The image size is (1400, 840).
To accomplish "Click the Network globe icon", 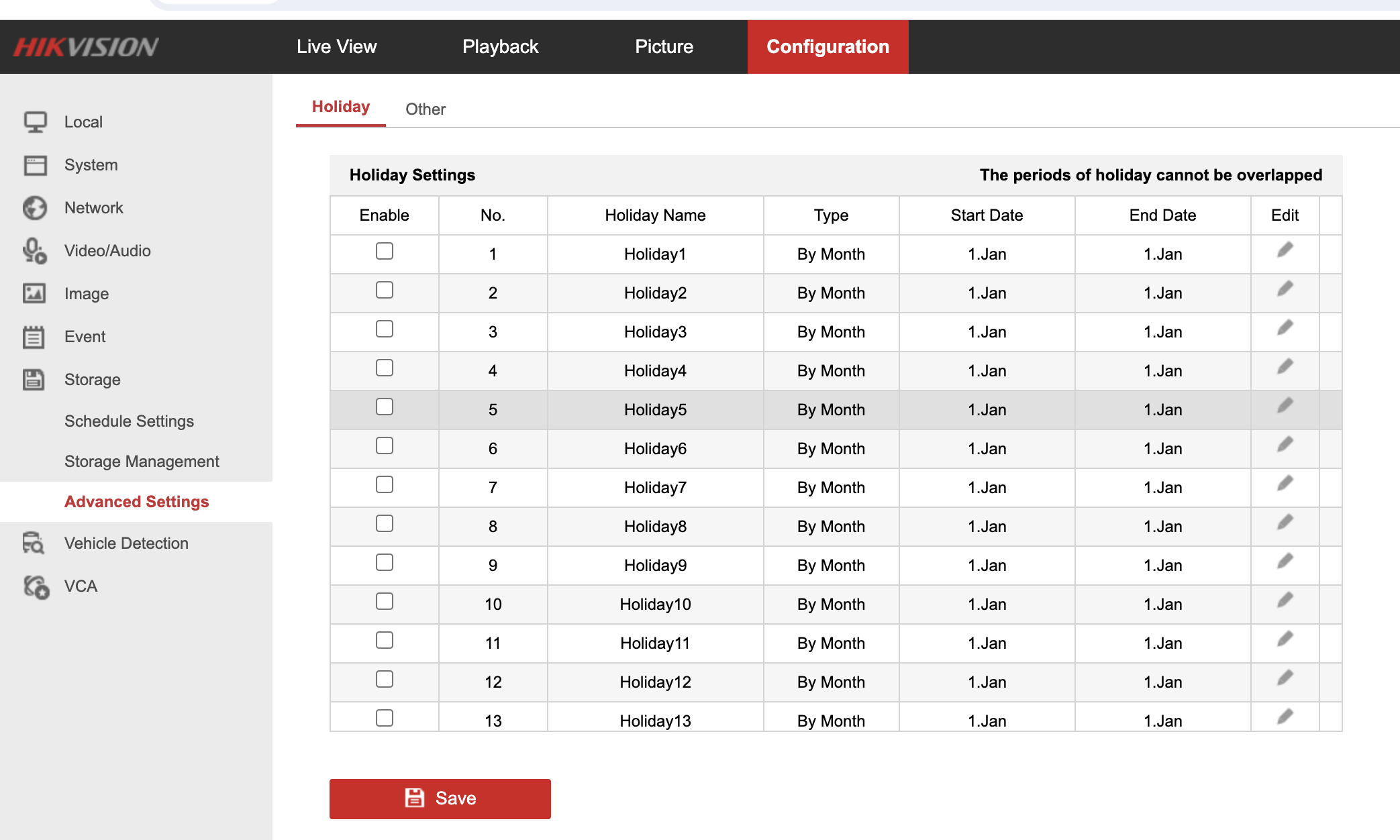I will pos(35,208).
